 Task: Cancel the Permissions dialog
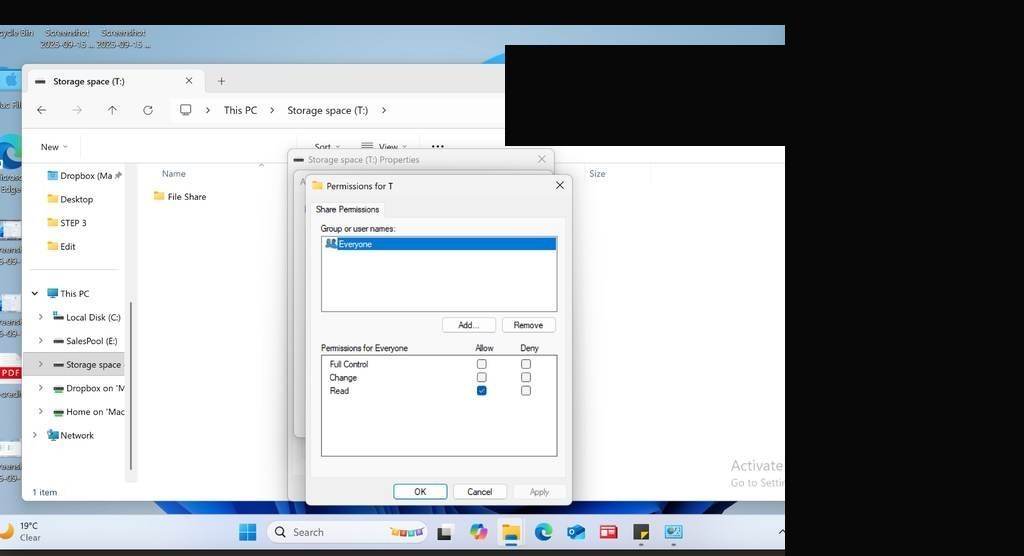[479, 491]
